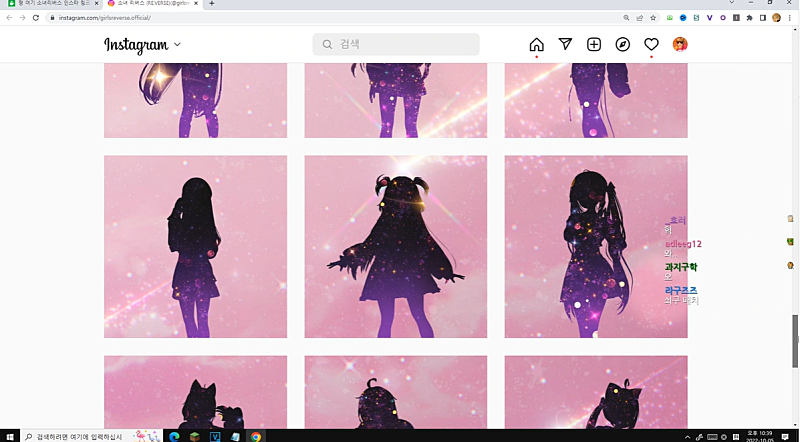Open the Windows Start menu

click(x=10, y=437)
